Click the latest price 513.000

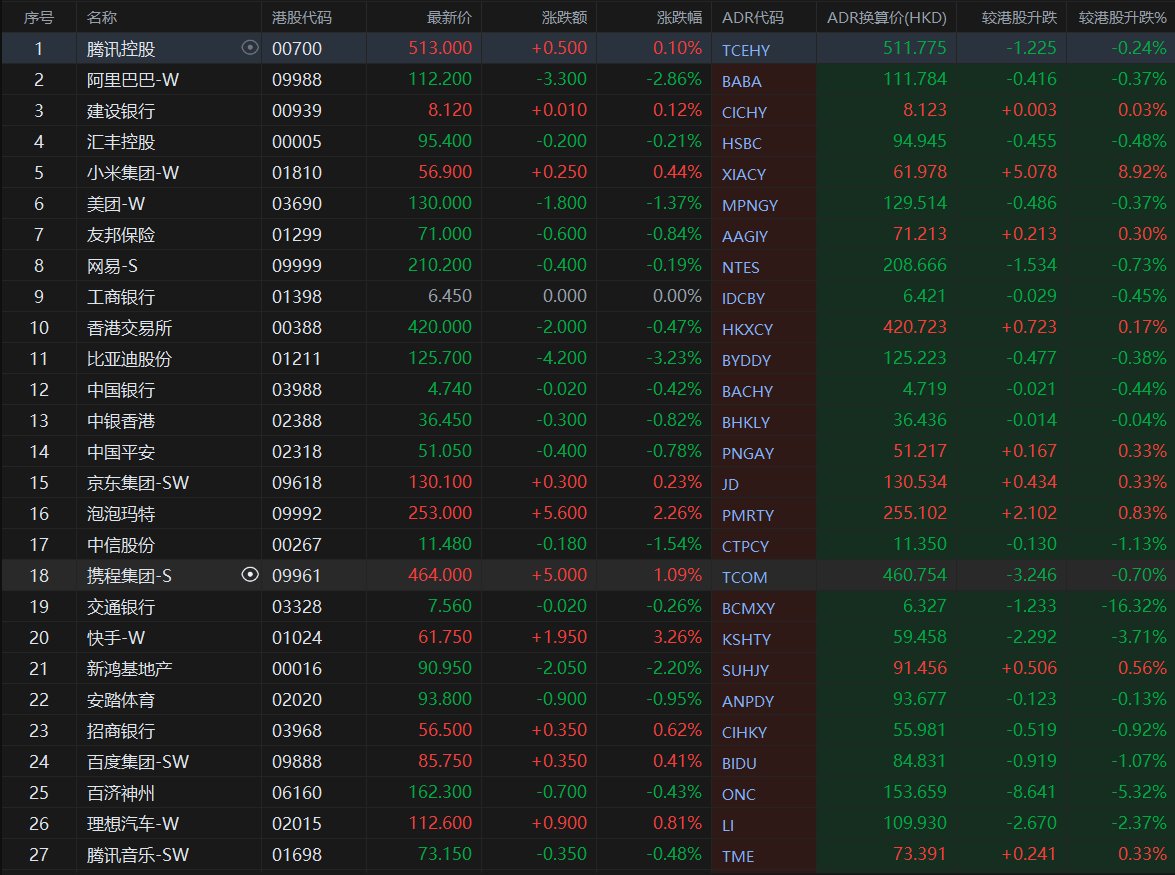tap(440, 48)
